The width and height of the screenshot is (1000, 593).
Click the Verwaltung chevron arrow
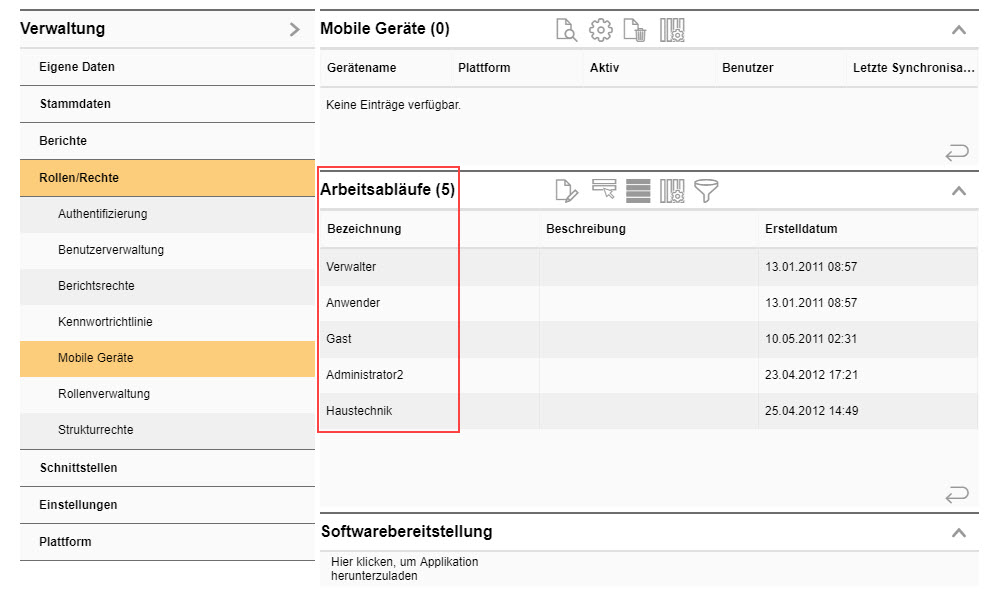coord(294,29)
